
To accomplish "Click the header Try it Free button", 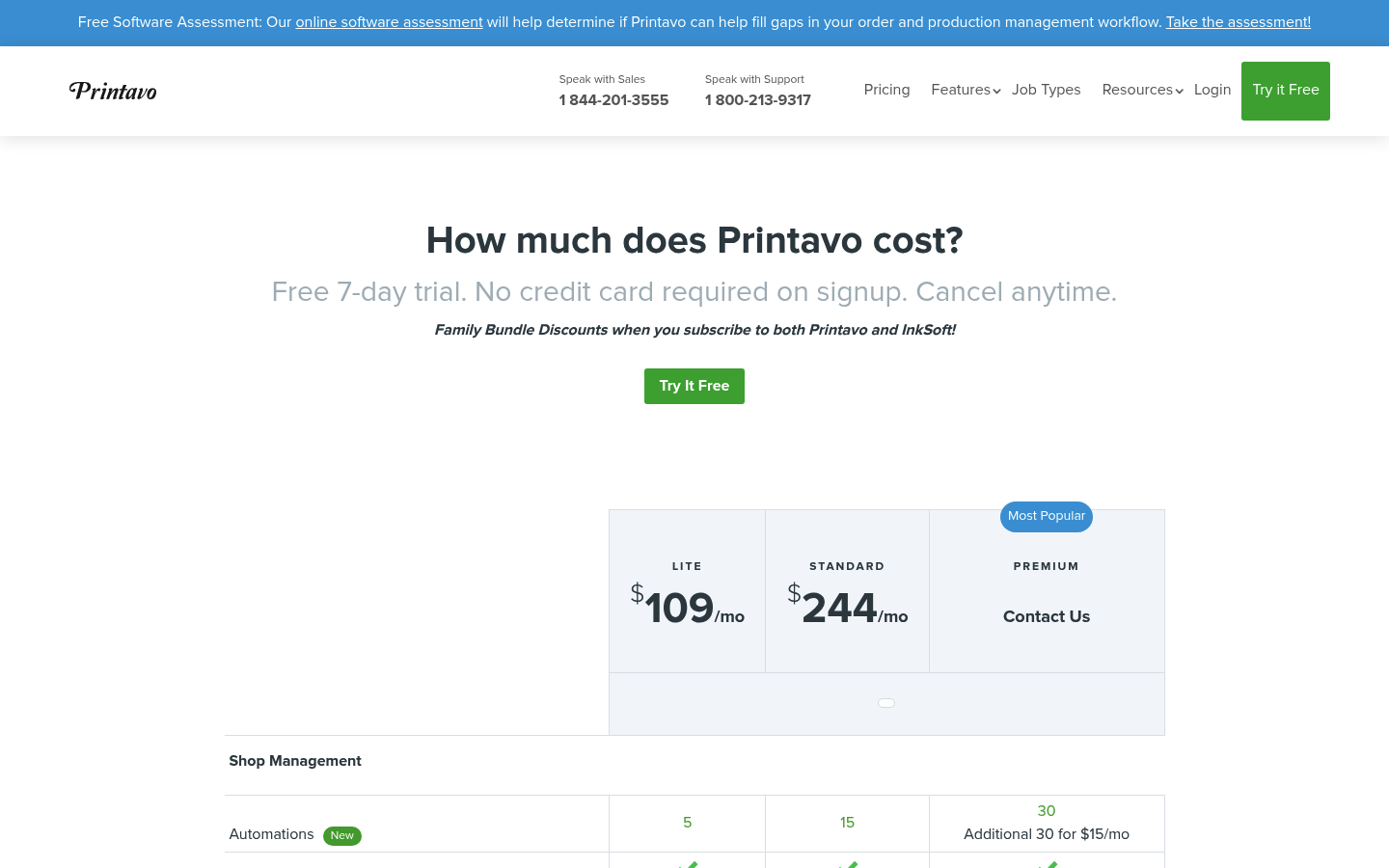I will 1286,91.
